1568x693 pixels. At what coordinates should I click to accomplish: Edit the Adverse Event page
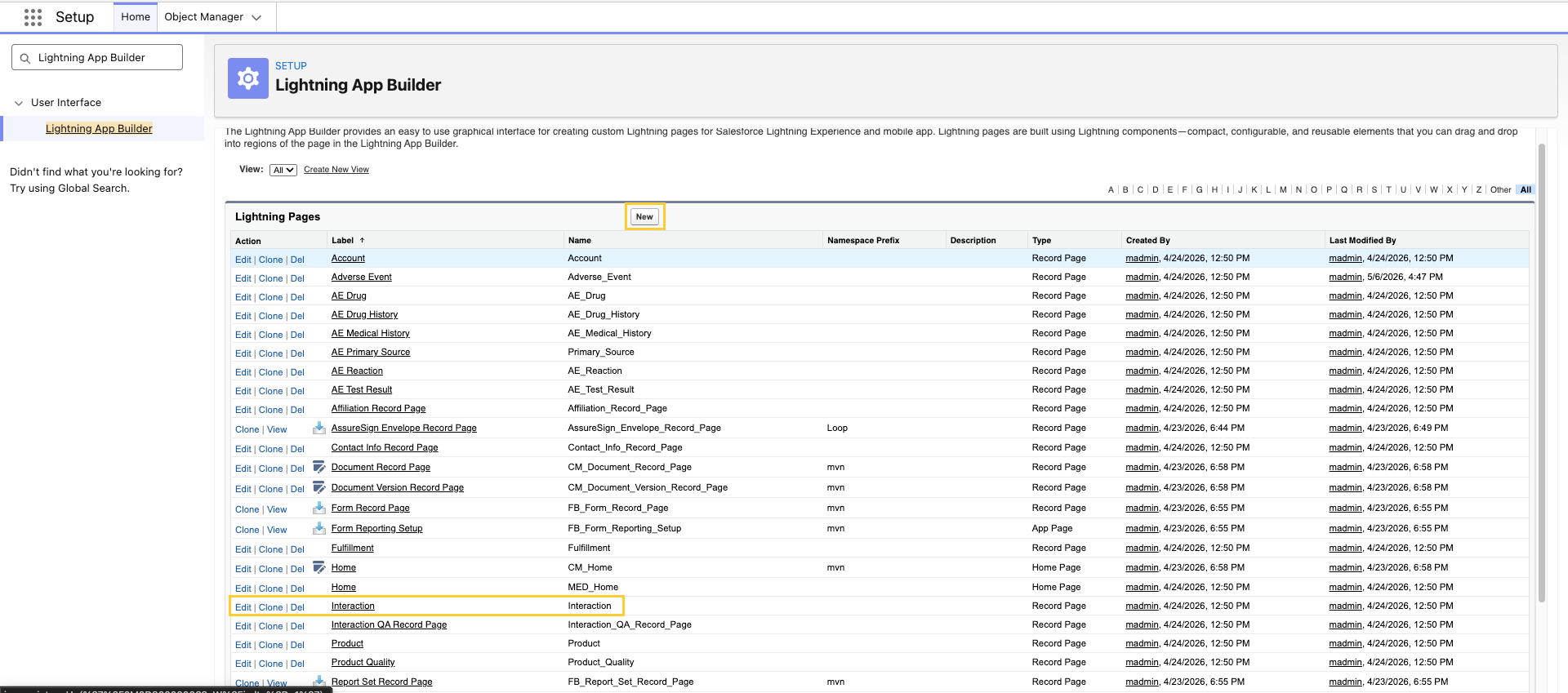pos(243,278)
